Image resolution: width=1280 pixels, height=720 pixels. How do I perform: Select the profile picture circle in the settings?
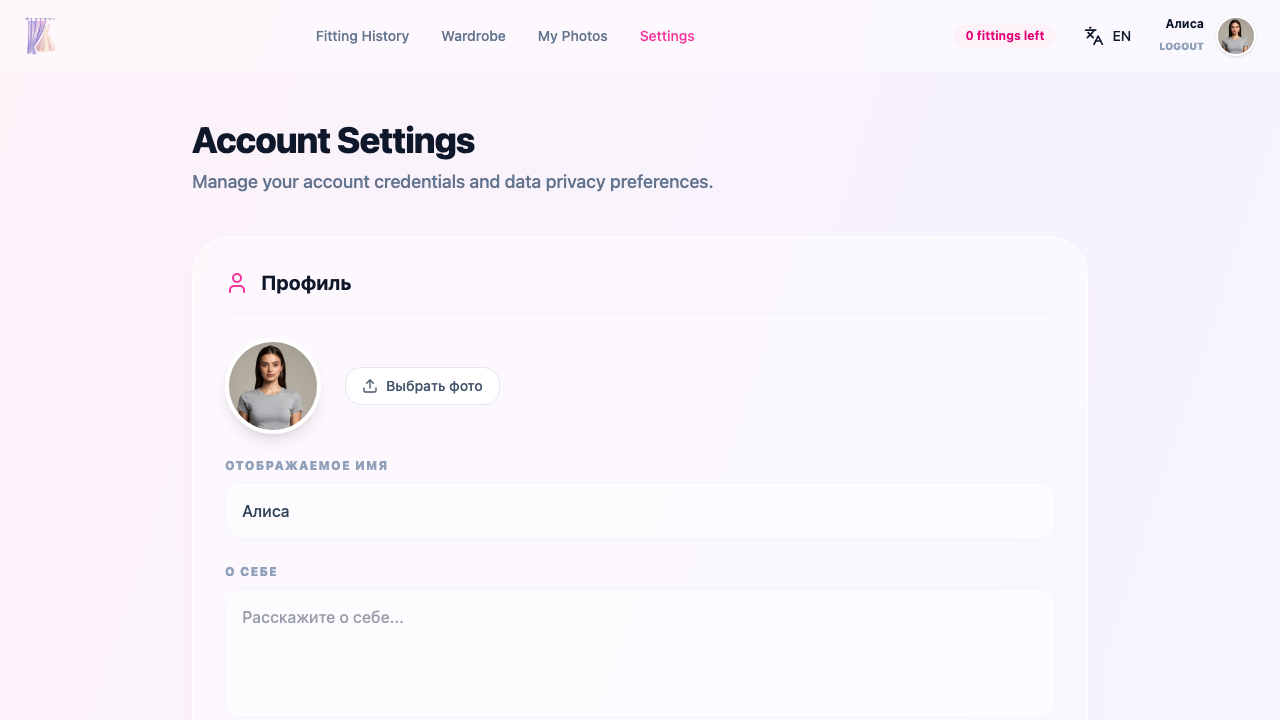pos(272,386)
